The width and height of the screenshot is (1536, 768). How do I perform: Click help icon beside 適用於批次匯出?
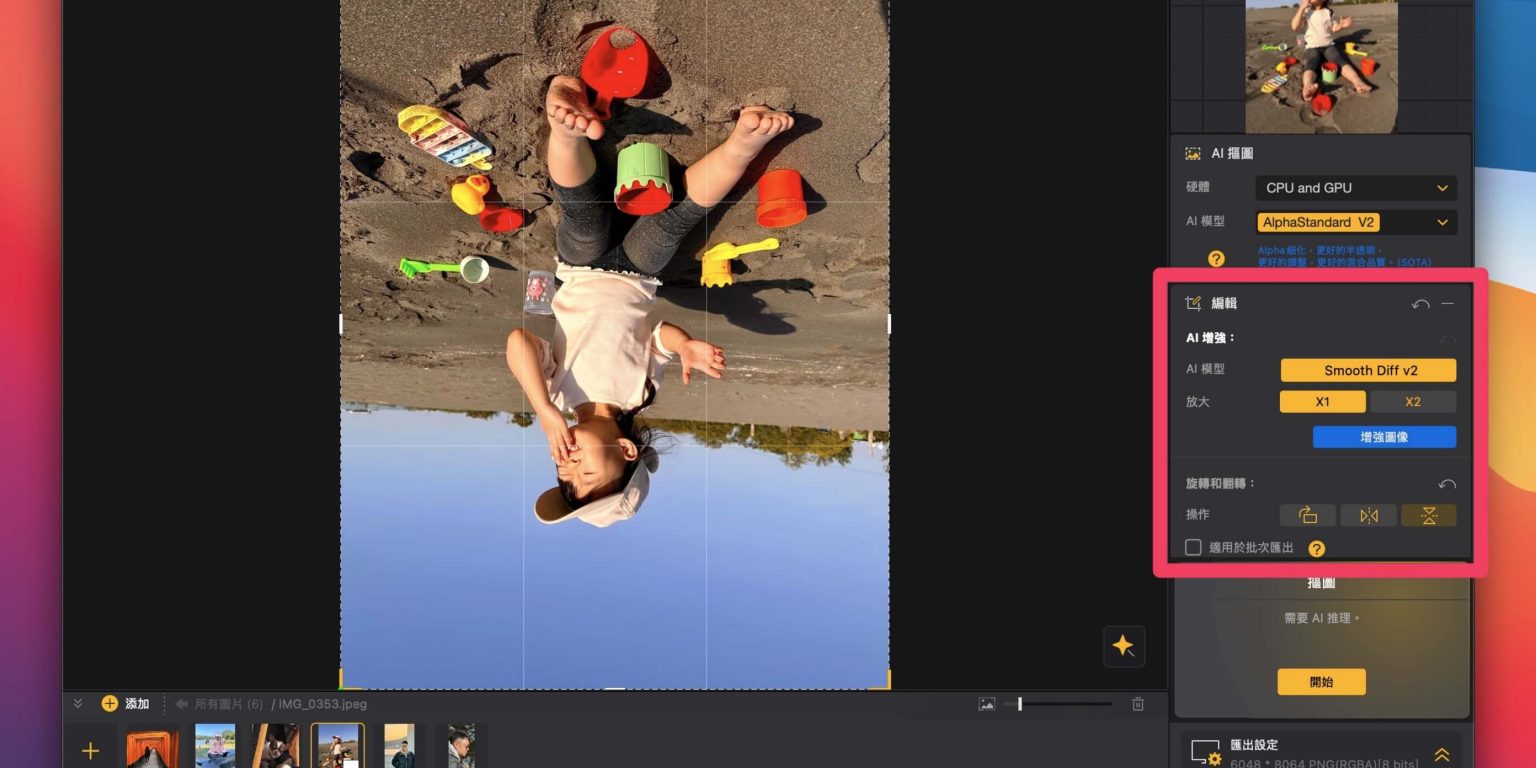[x=1317, y=548]
